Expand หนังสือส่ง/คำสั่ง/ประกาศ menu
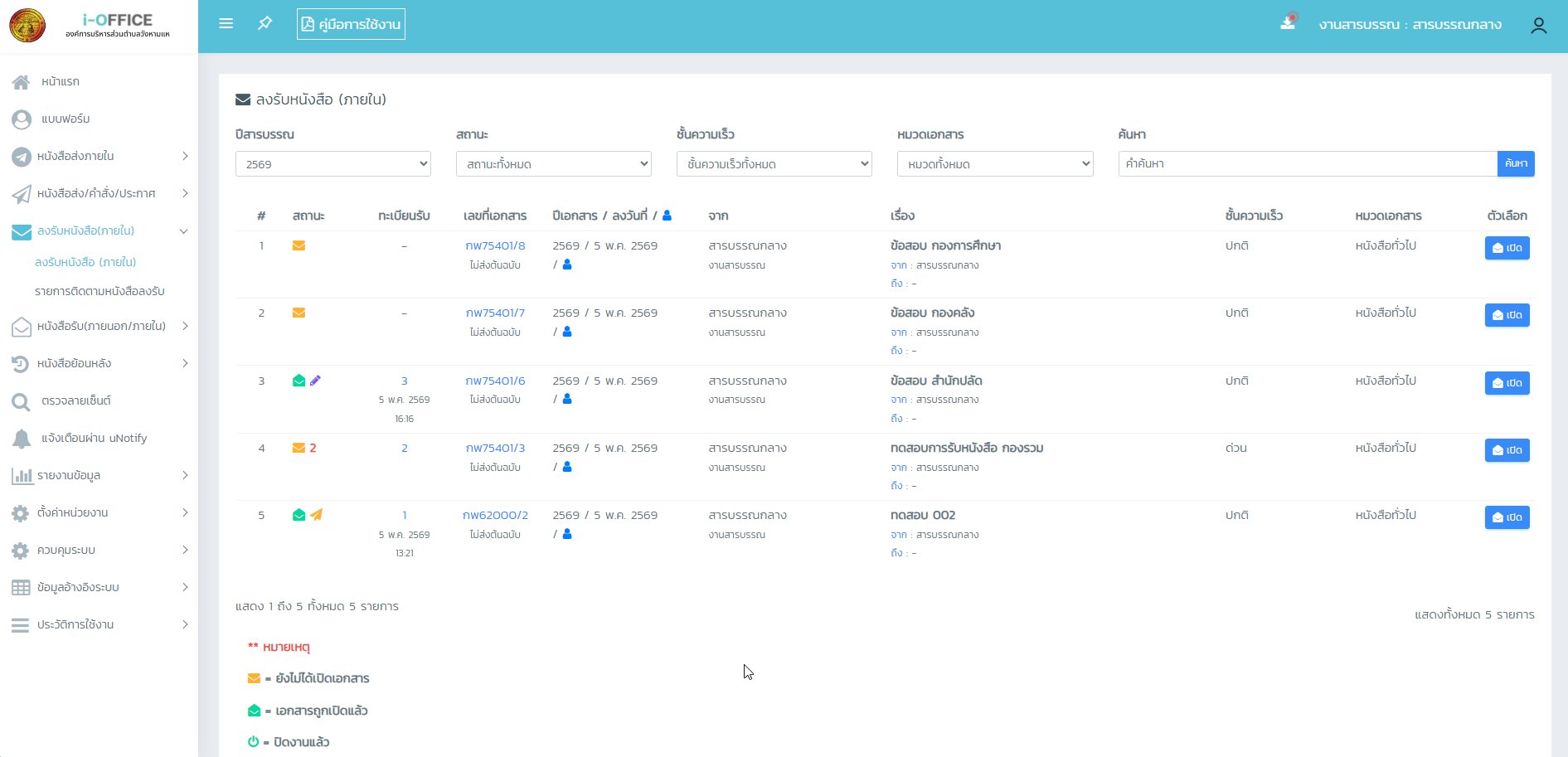 (x=99, y=193)
